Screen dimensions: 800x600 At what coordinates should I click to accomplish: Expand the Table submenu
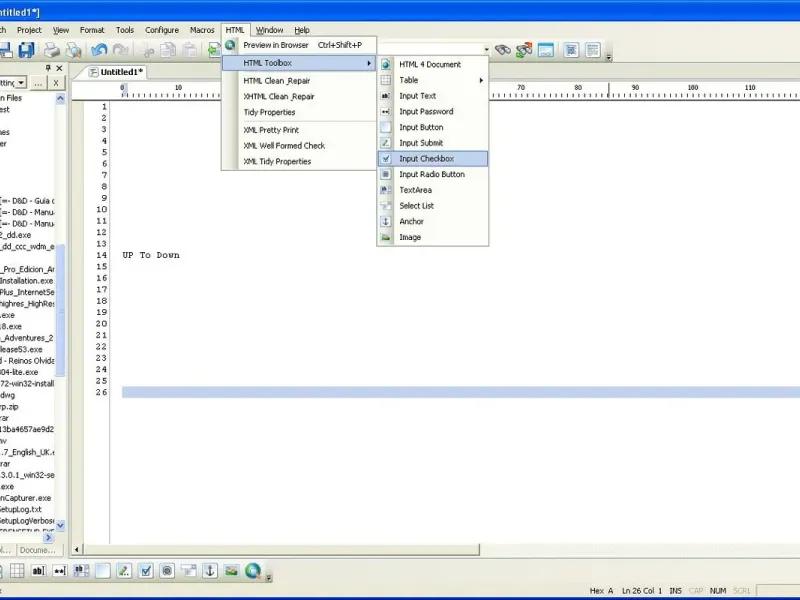481,80
